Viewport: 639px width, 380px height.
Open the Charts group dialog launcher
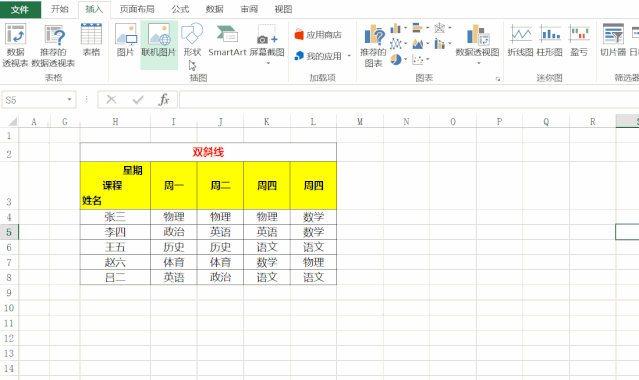pos(498,79)
